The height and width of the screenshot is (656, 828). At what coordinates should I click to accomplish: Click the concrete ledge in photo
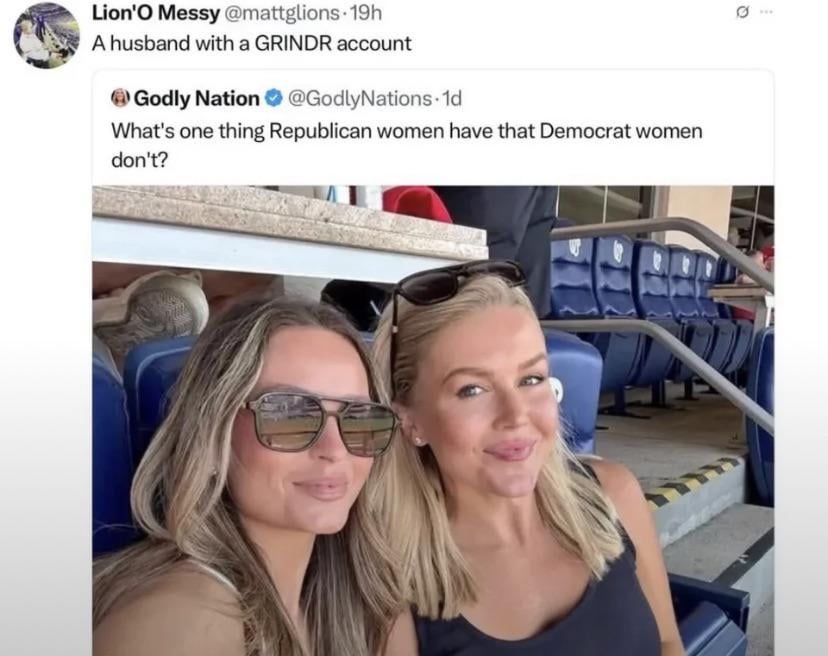click(x=289, y=223)
